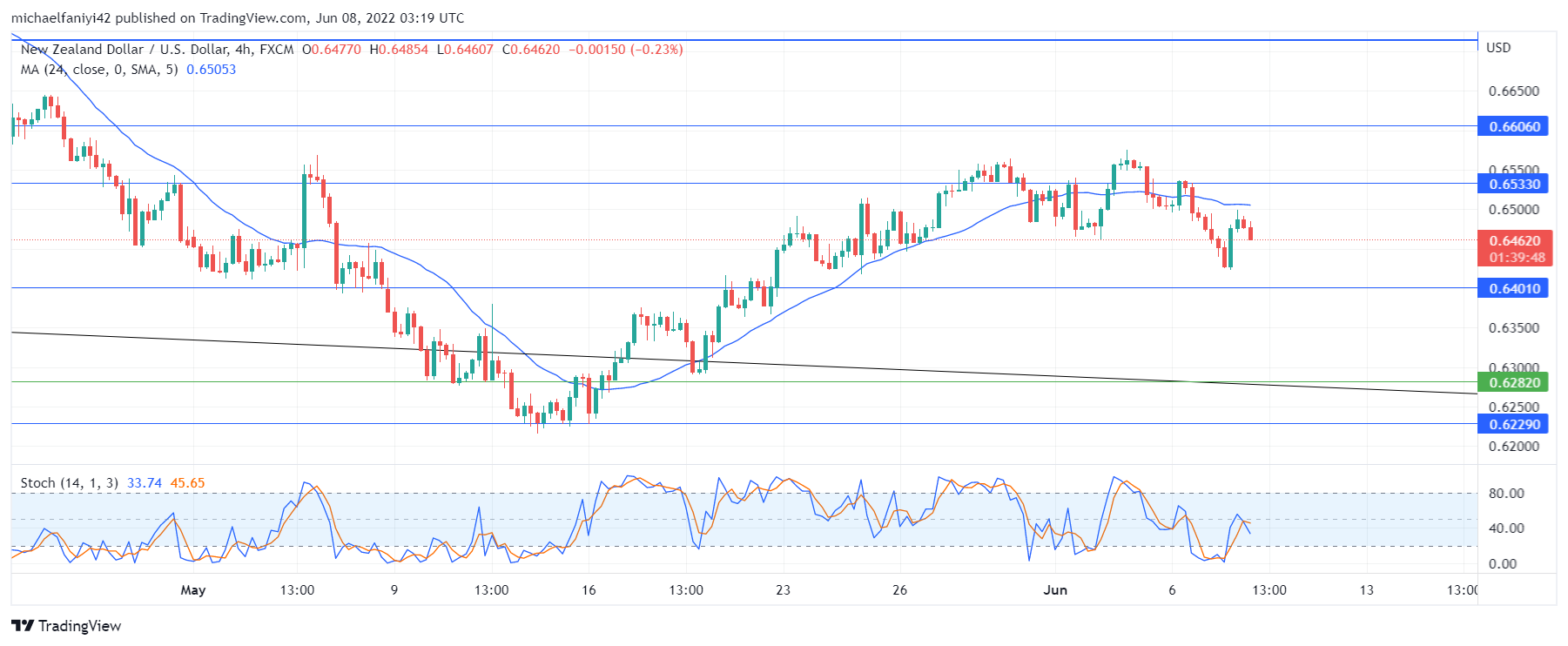Click the open price O0.64770 value
The height and width of the screenshot is (646, 1568).
tap(332, 50)
